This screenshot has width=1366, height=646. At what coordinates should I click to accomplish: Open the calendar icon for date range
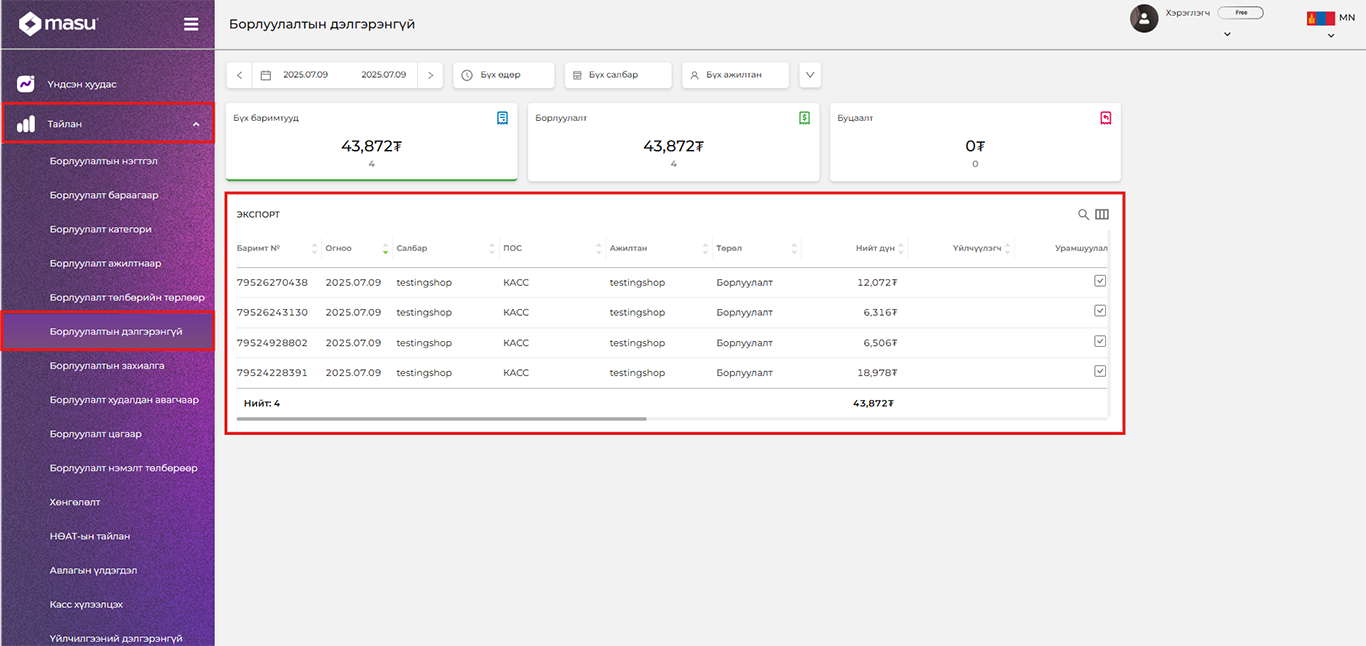(266, 75)
